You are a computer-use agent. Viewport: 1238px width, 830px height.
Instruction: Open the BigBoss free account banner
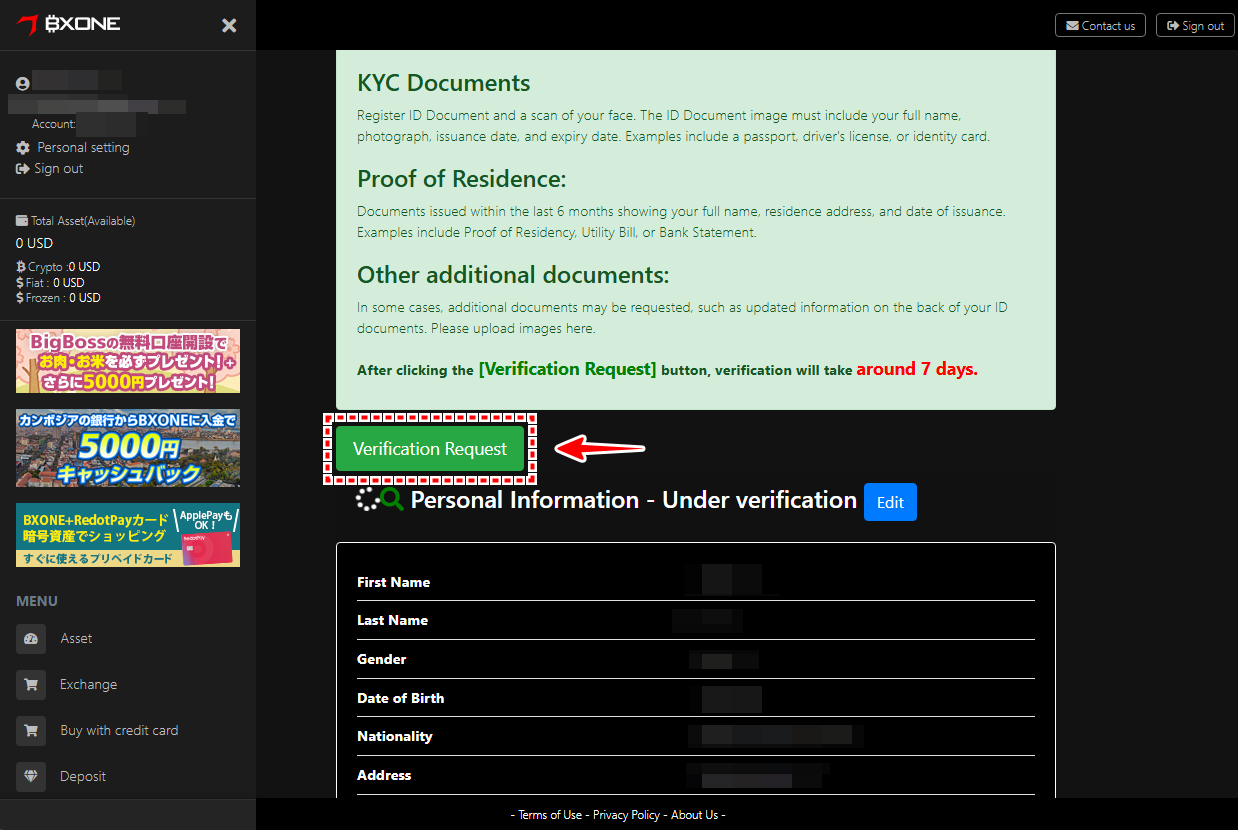coord(128,361)
